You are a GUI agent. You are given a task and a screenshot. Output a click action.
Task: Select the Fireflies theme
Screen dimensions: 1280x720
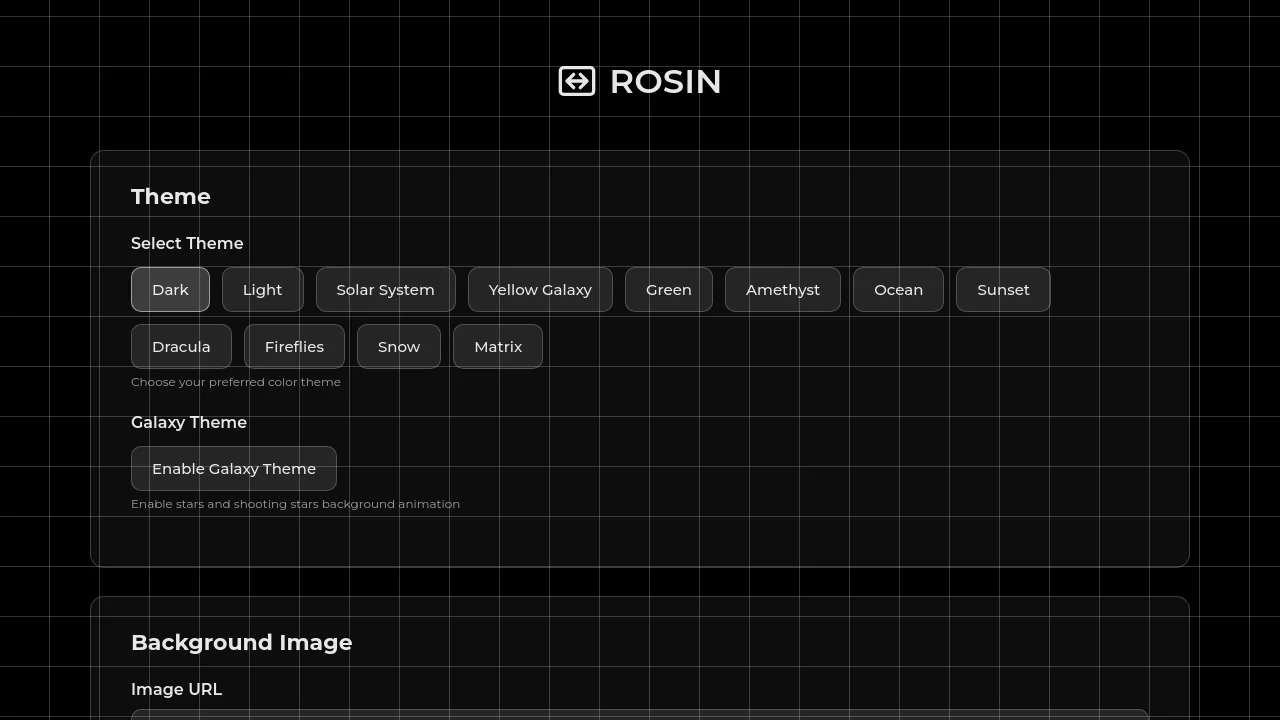294,347
